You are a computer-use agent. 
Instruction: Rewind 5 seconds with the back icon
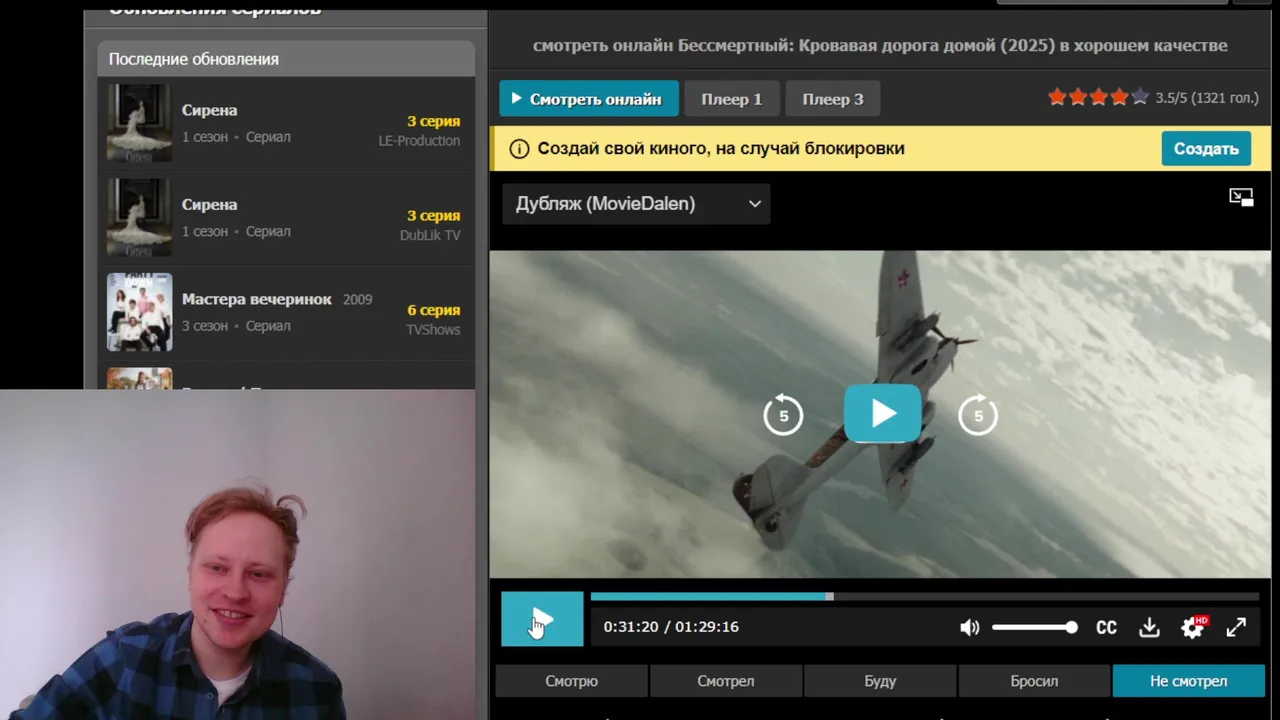point(783,415)
